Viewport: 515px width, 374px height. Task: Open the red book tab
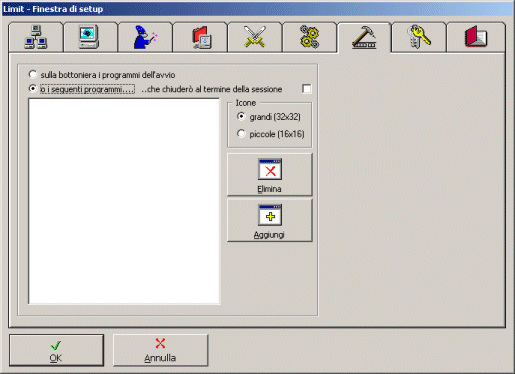(476, 37)
